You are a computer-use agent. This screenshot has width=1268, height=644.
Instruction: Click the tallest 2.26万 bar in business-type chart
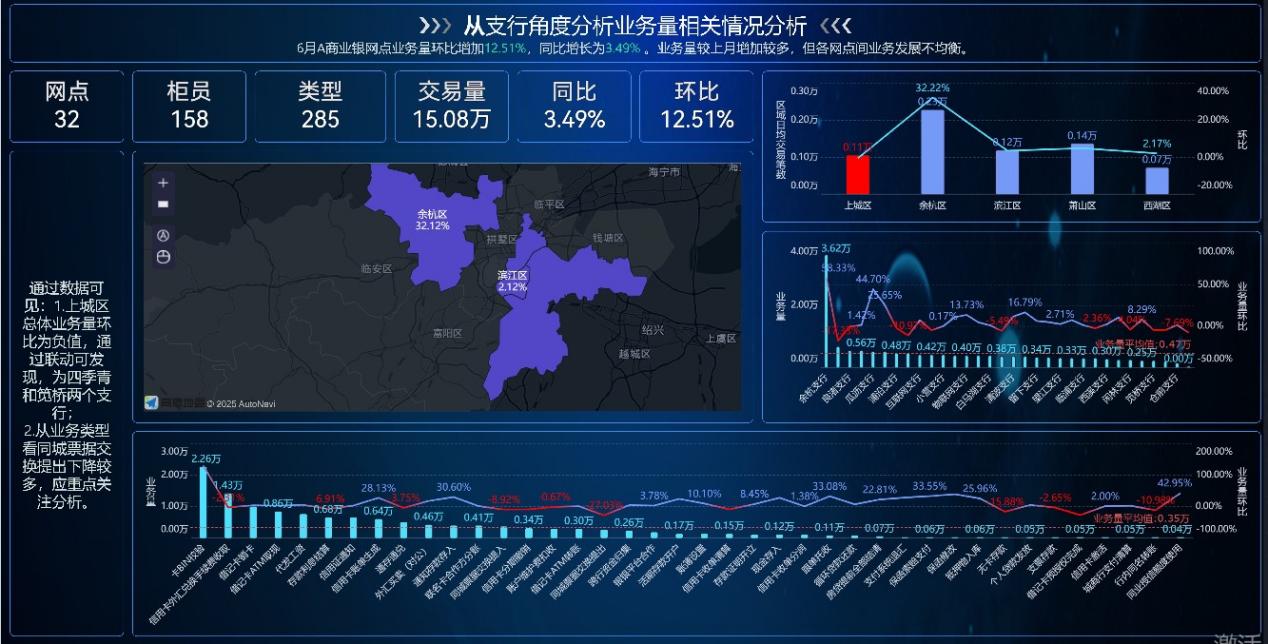coord(204,502)
